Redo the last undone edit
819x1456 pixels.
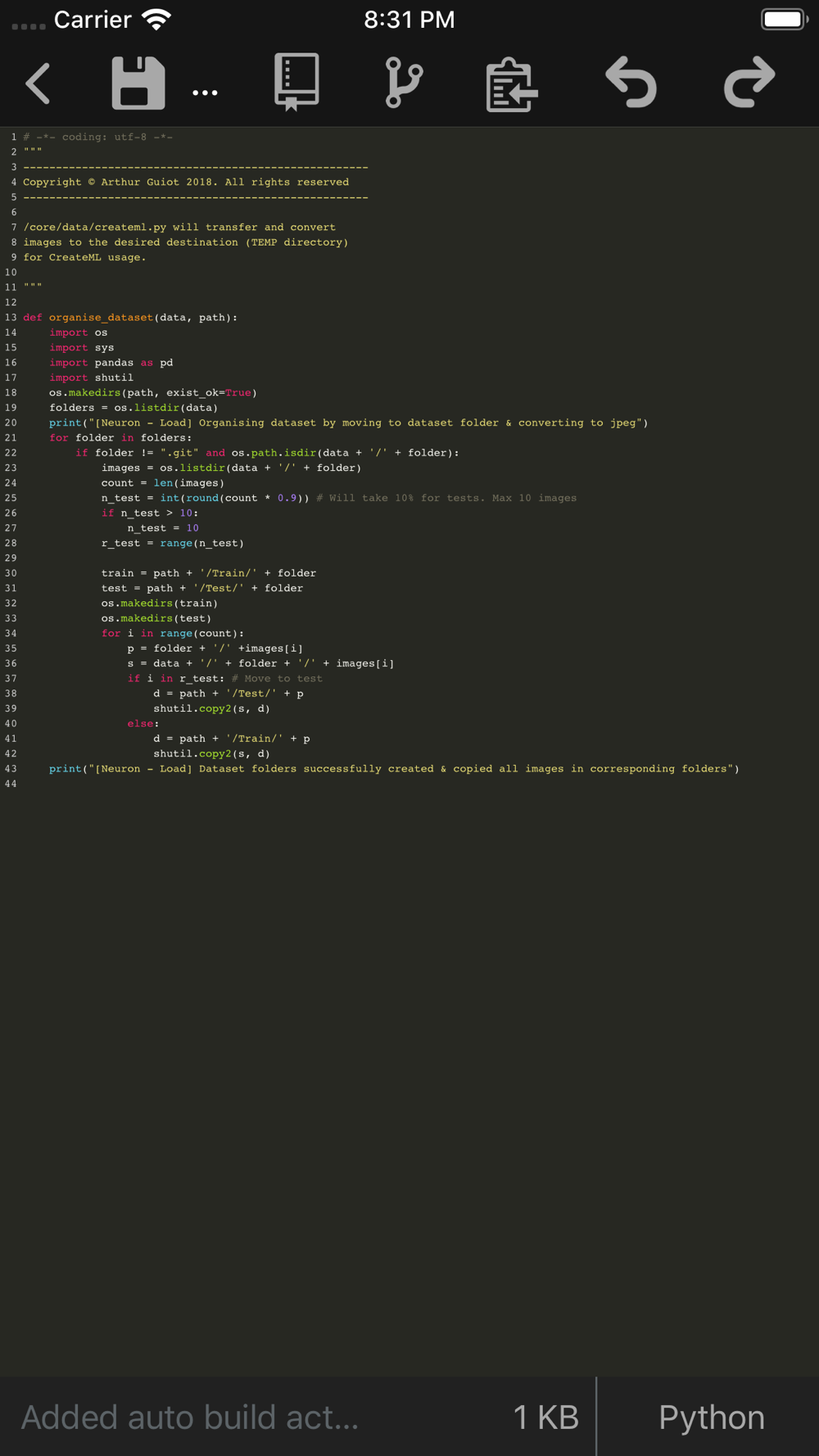[749, 83]
